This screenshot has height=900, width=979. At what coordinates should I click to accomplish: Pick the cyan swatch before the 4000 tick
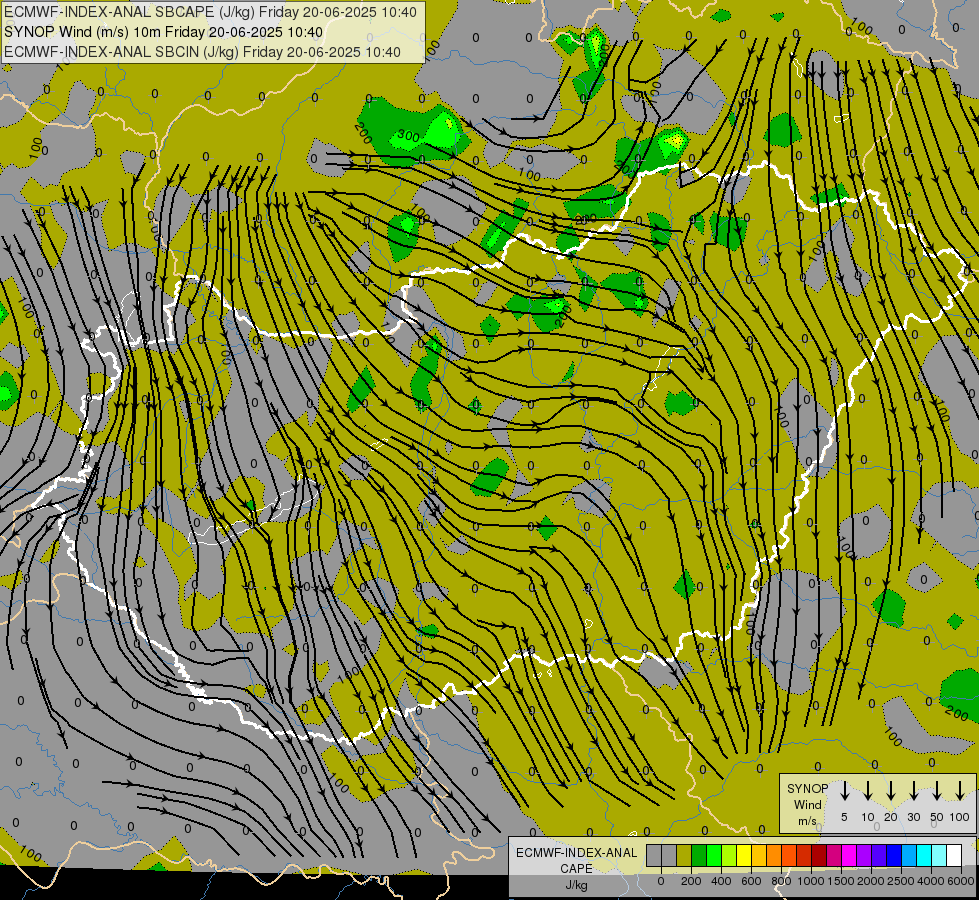pos(923,855)
